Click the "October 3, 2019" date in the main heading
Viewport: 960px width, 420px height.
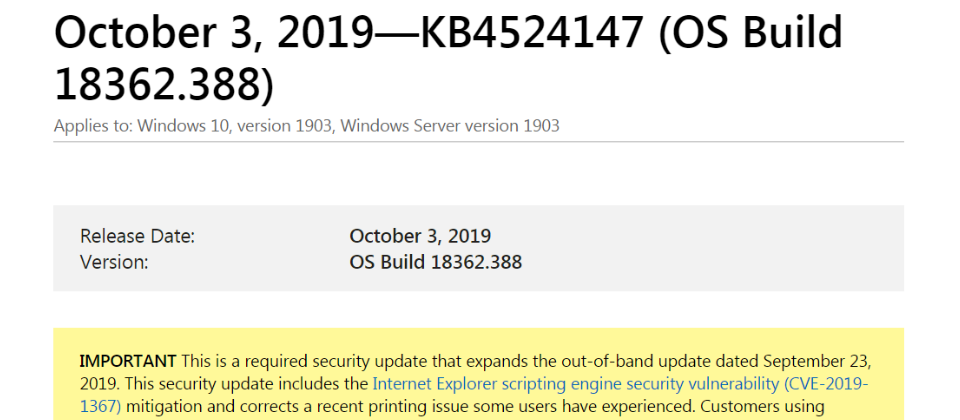212,32
